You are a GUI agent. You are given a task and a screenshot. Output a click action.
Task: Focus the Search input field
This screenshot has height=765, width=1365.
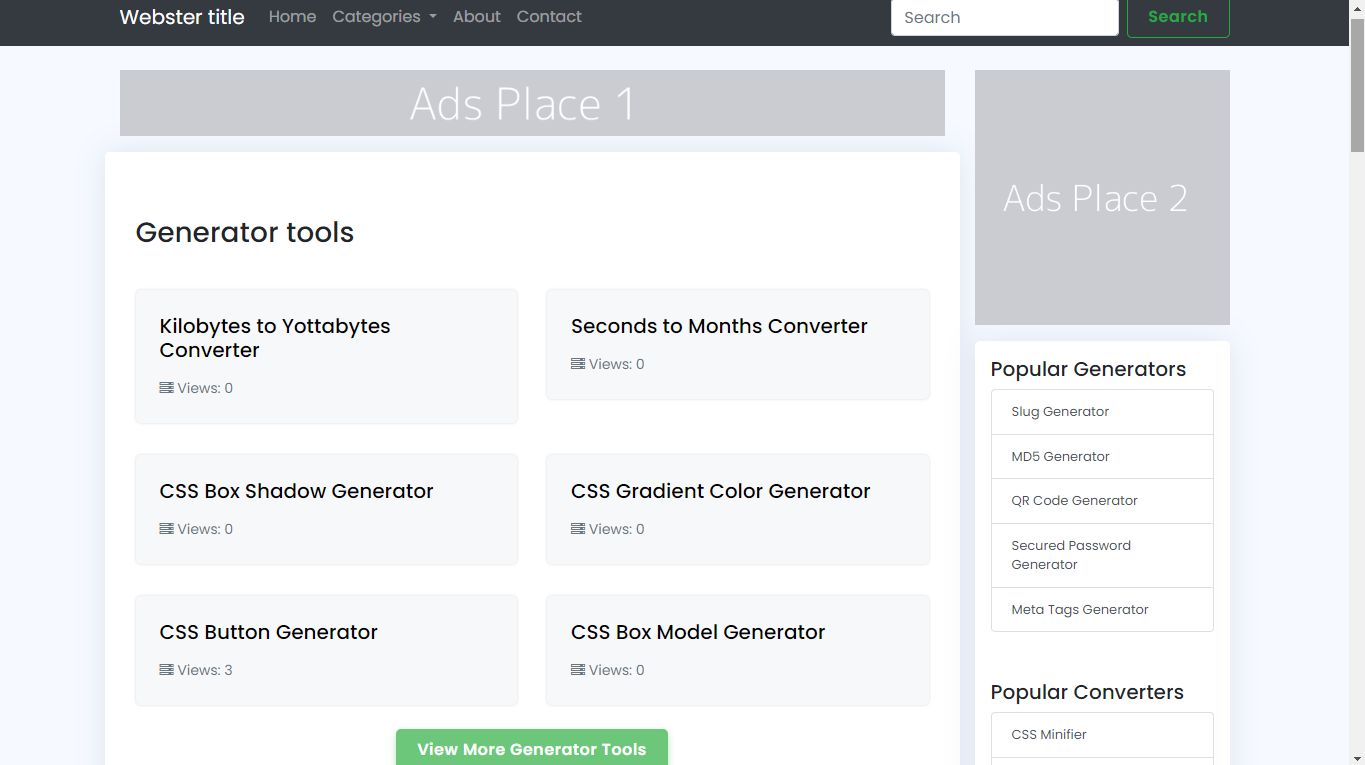coord(1004,18)
